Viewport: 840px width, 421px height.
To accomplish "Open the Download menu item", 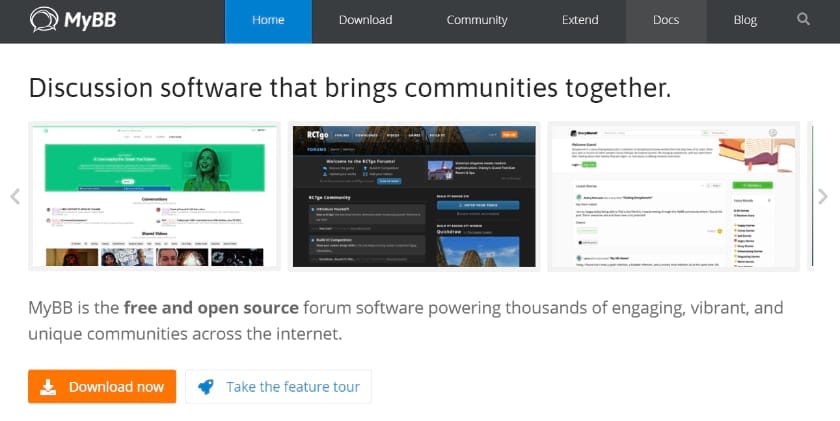I will (365, 20).
